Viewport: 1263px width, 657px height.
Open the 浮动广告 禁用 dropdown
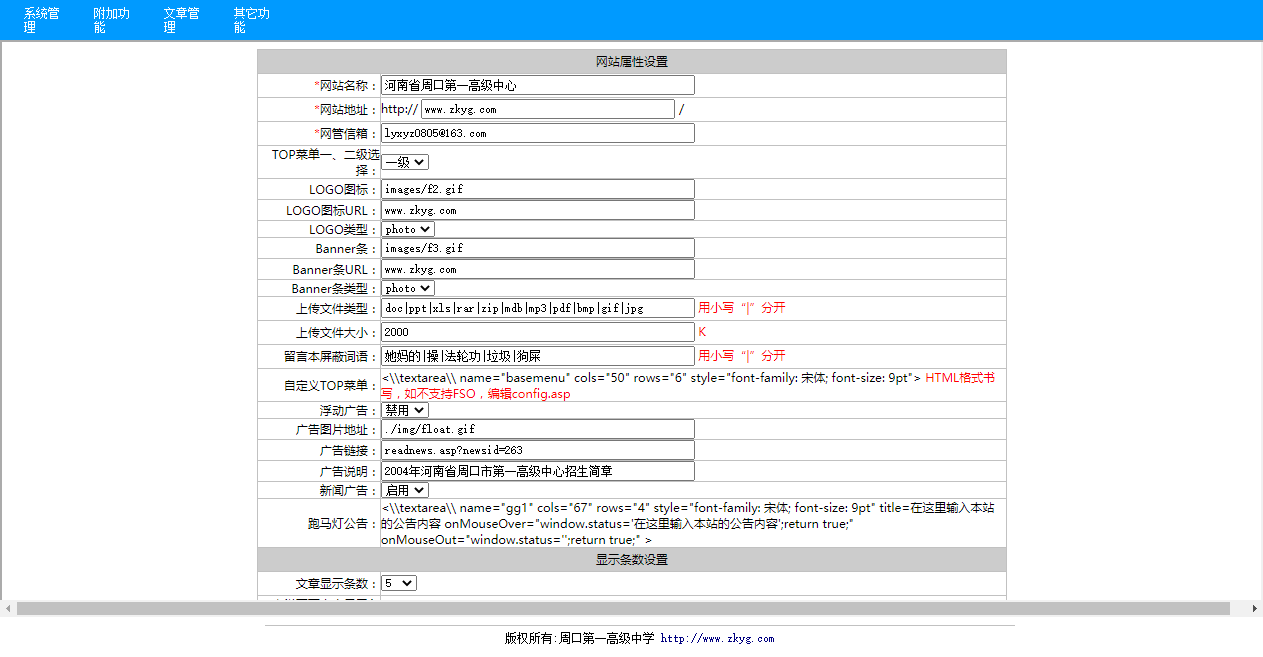pyautogui.click(x=405, y=410)
